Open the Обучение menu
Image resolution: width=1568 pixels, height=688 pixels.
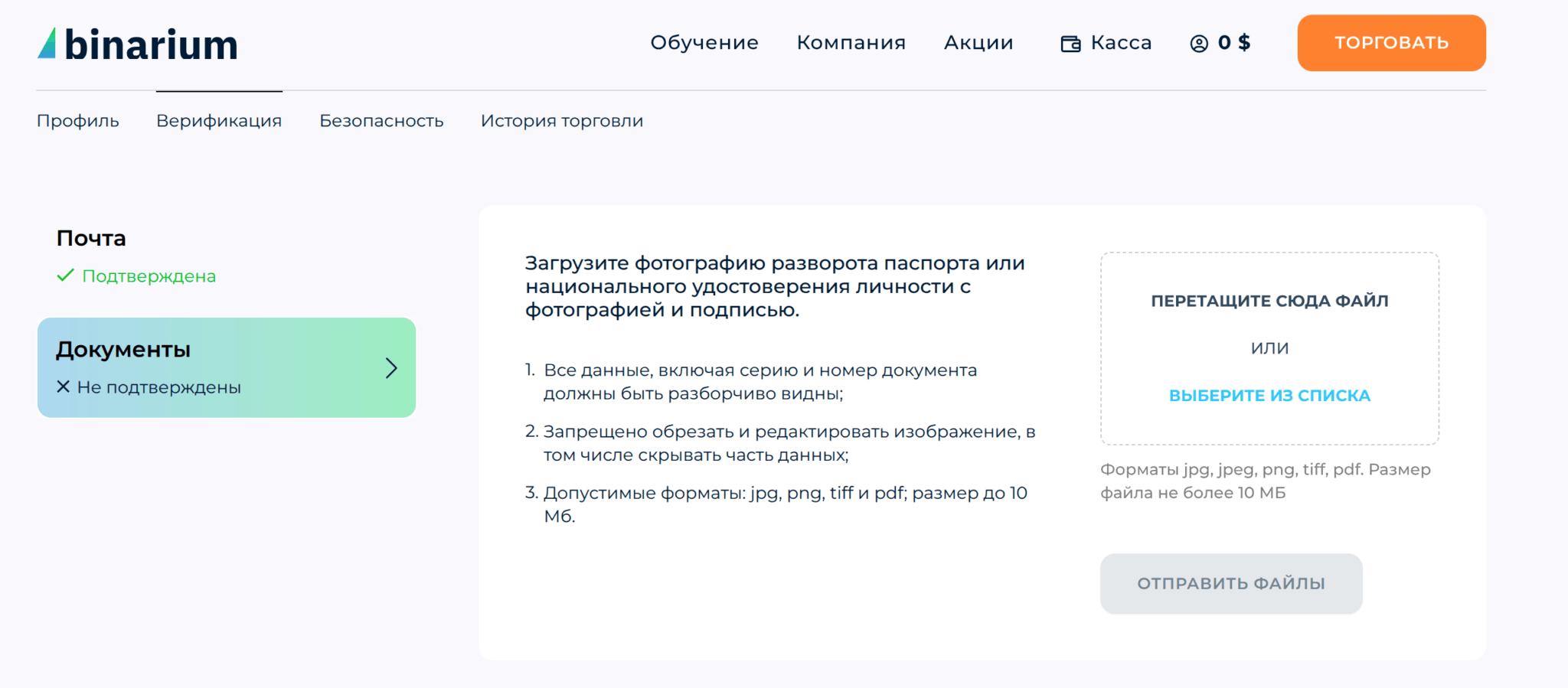point(704,43)
